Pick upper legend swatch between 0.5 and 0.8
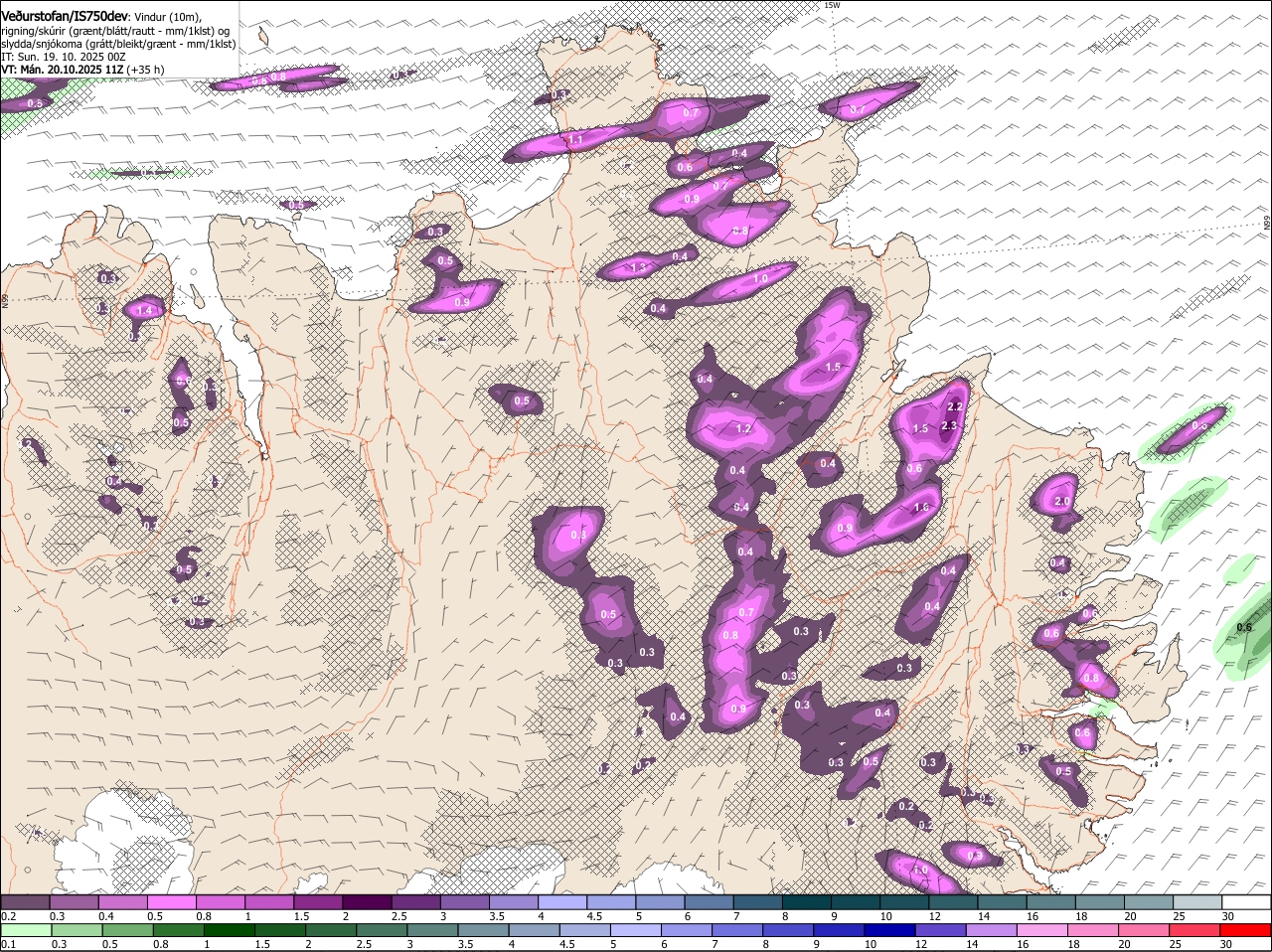This screenshot has width=1272, height=952. 172,902
